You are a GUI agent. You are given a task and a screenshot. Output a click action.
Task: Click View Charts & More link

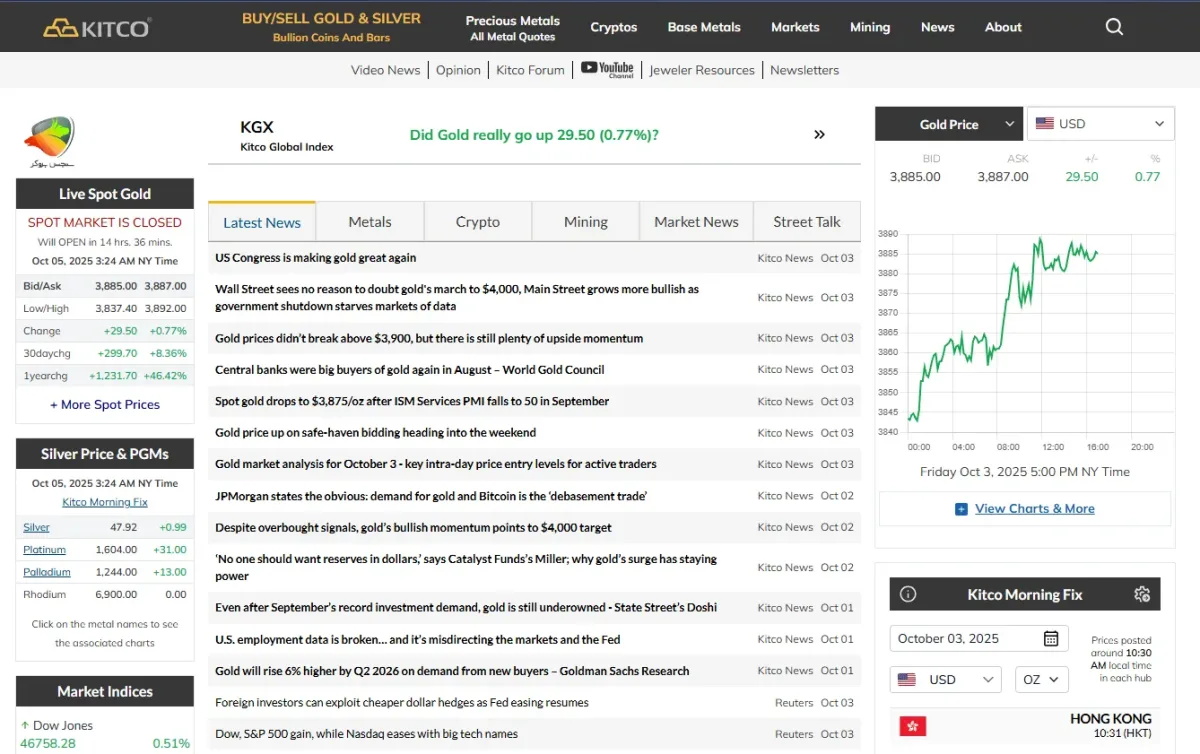[x=1035, y=509]
